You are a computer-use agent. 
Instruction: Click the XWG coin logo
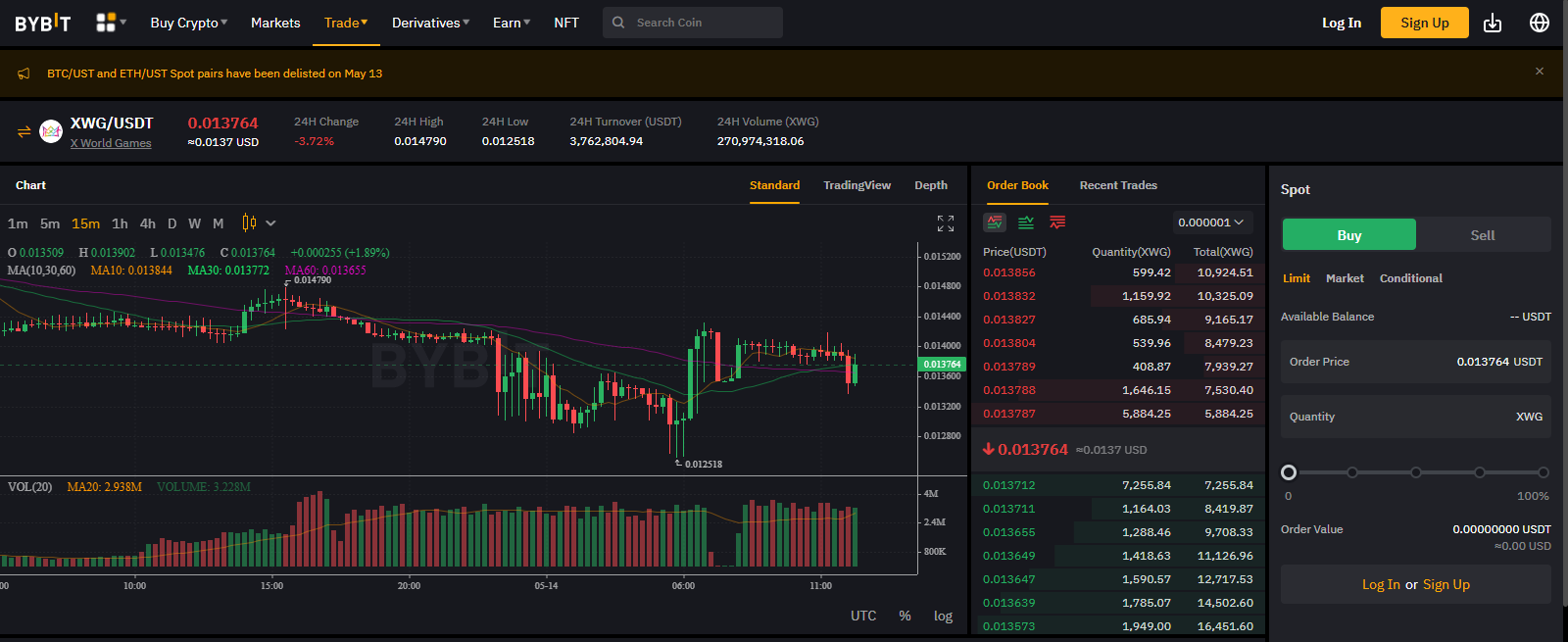(x=51, y=131)
